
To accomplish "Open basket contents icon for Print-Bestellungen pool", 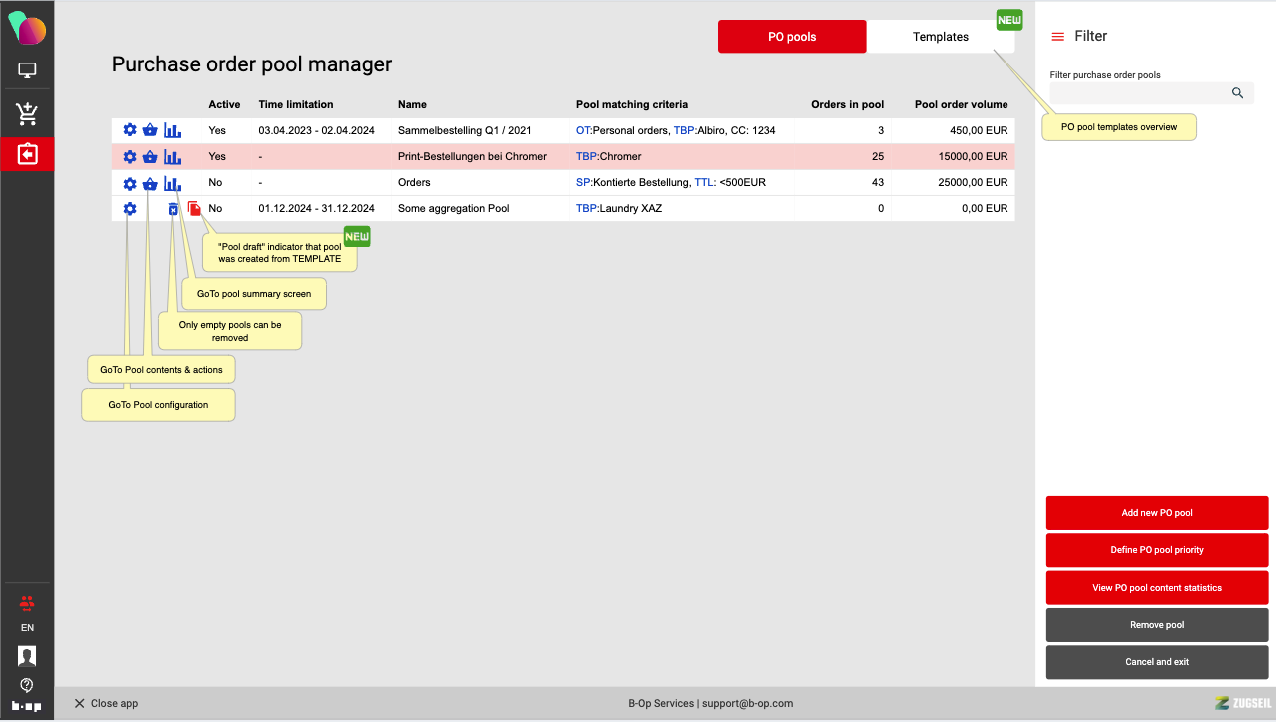I will (x=150, y=157).
